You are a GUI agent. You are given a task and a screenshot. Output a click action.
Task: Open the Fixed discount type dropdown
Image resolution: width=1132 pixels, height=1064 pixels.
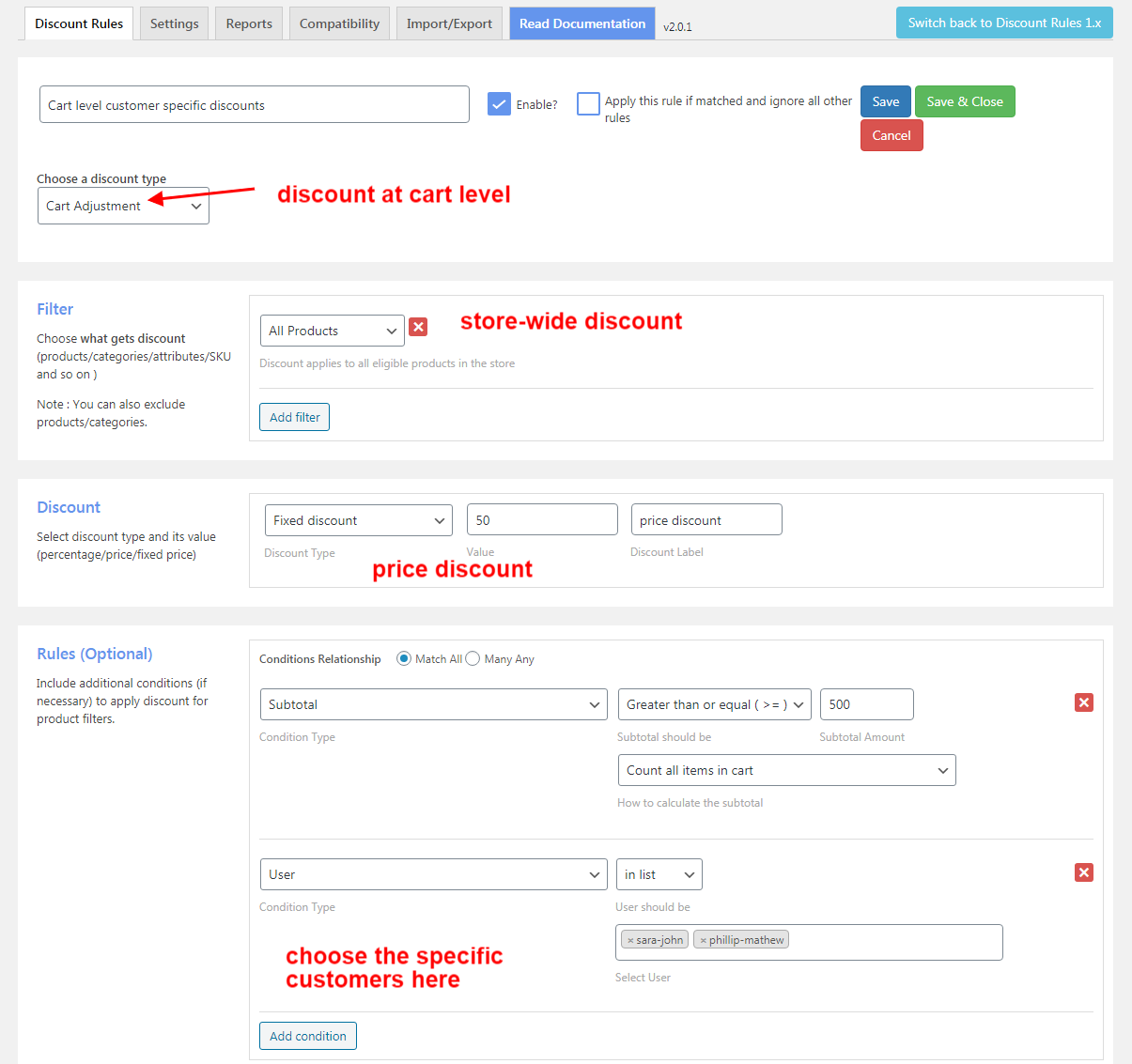click(x=358, y=519)
